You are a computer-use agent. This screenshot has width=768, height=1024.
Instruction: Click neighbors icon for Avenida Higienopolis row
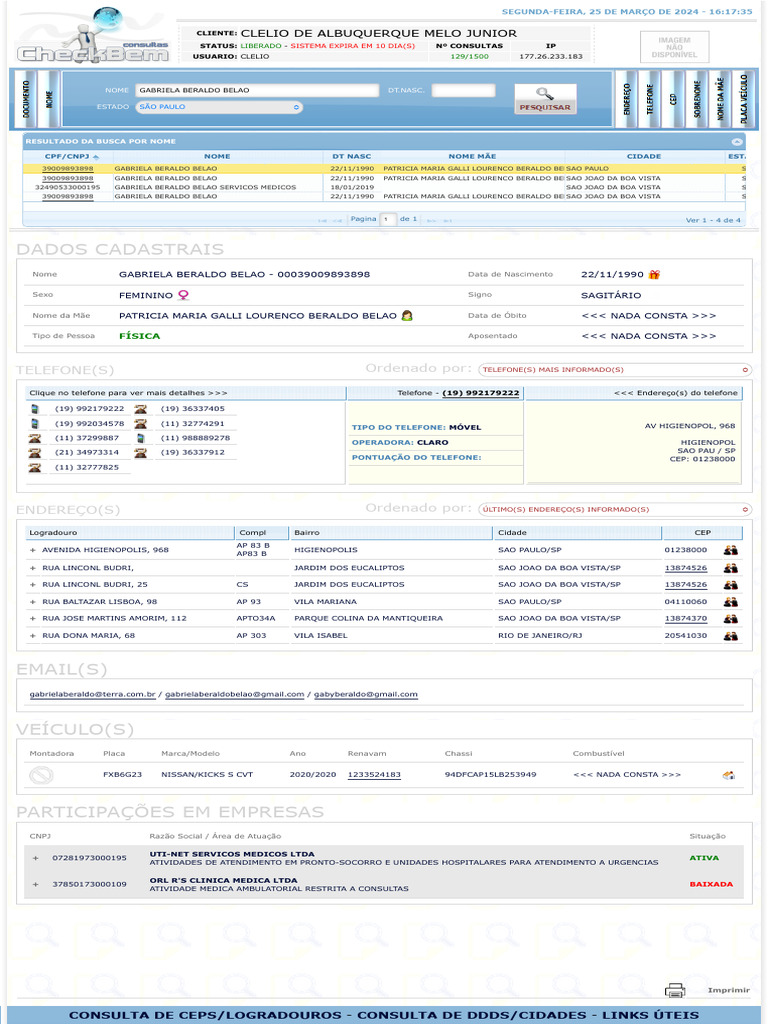[731, 550]
